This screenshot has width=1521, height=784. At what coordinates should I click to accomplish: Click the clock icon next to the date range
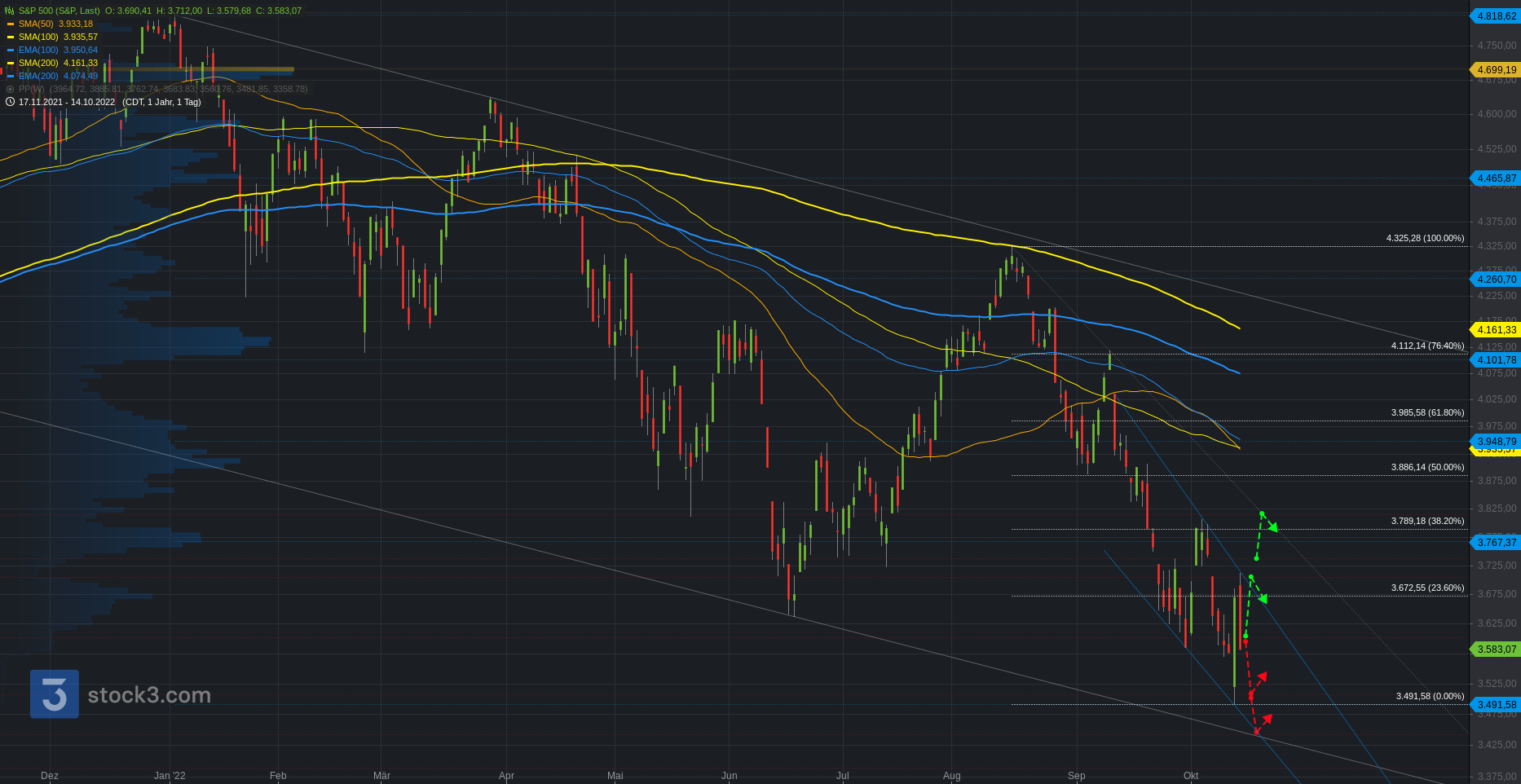[x=10, y=102]
